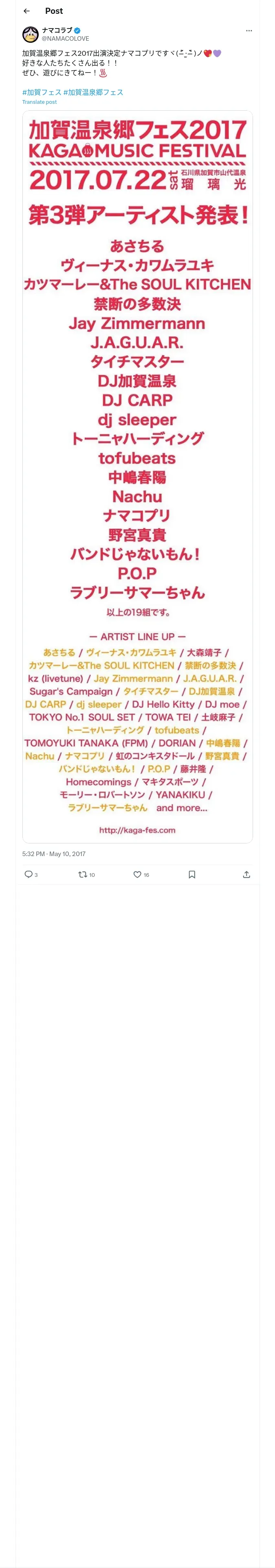
Task: Open the ナマコラブ profile avatar
Action: 31,34
